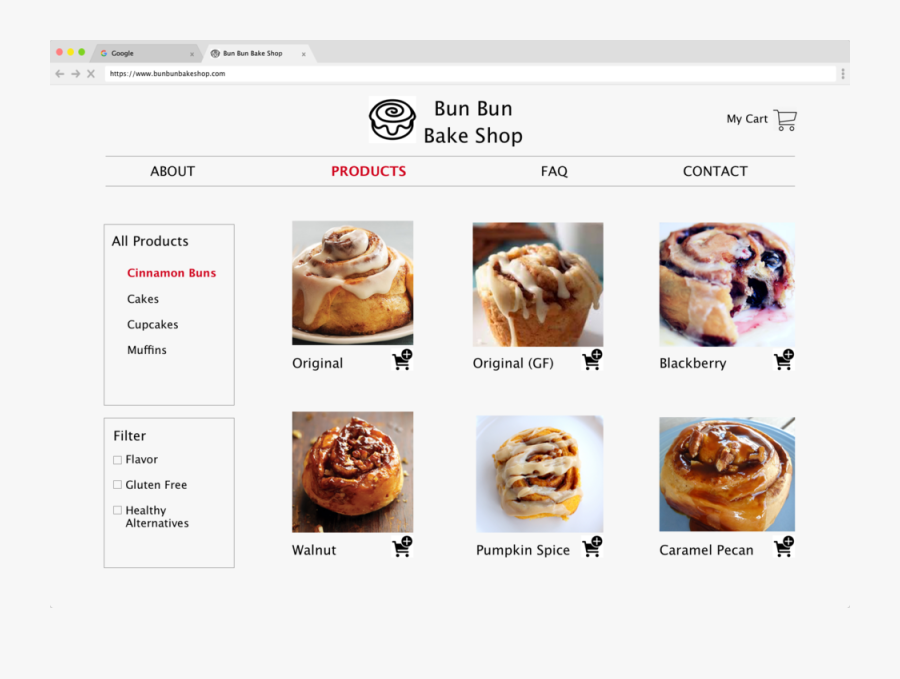The width and height of the screenshot is (900, 679).
Task: Add Blackberry bun to cart
Action: [x=783, y=361]
